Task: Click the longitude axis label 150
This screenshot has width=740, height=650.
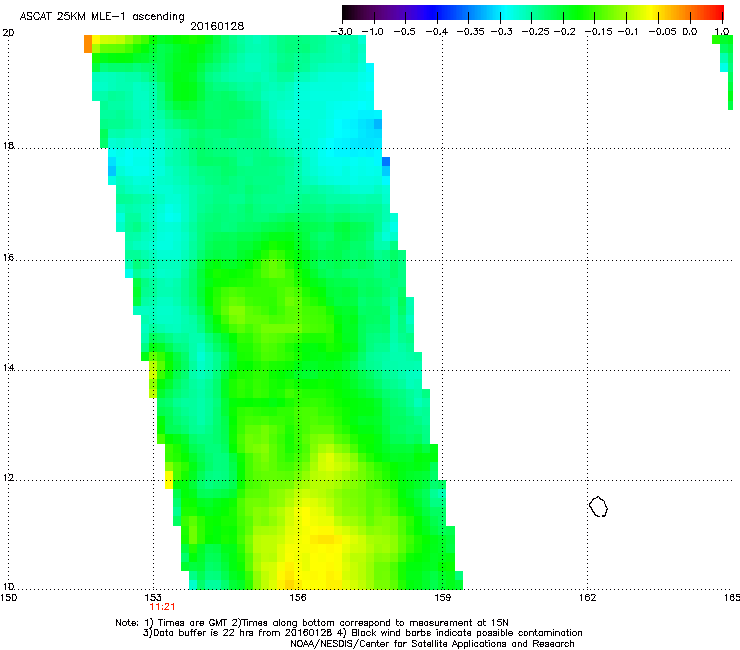Action: click(x=9, y=598)
